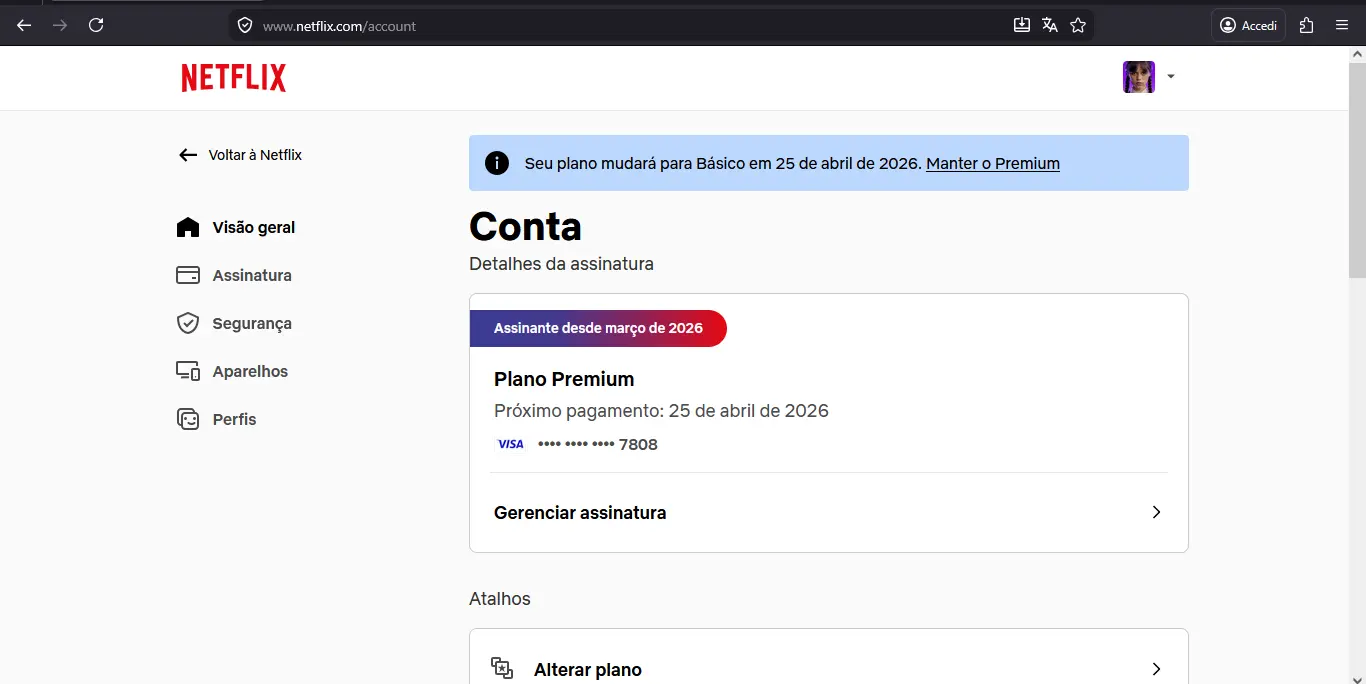Click Detalhes da assinatura subtitle
This screenshot has height=684, width=1366.
pyautogui.click(x=561, y=264)
